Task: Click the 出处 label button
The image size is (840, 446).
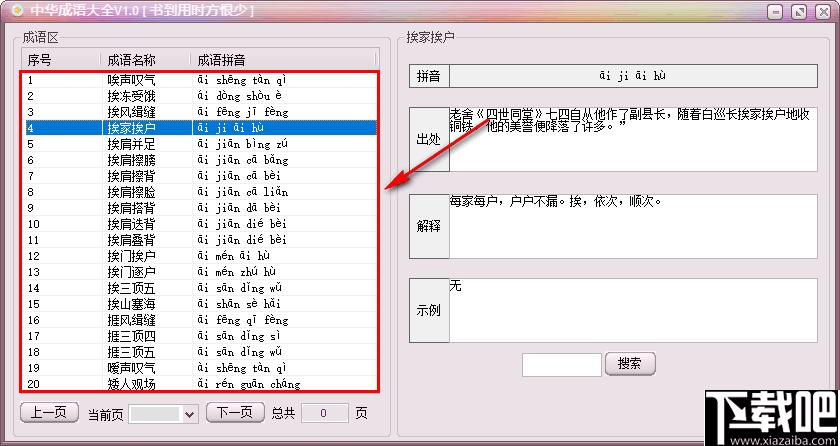Action: [429, 140]
